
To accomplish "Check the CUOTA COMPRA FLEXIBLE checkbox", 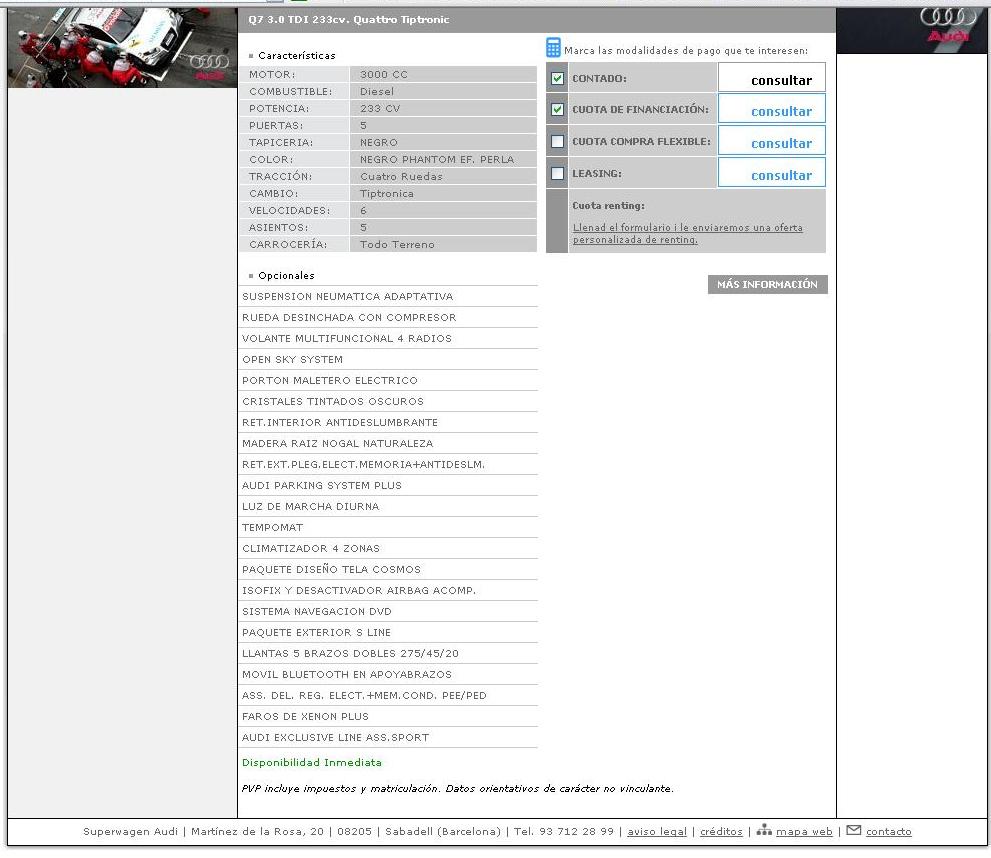I will coord(557,142).
